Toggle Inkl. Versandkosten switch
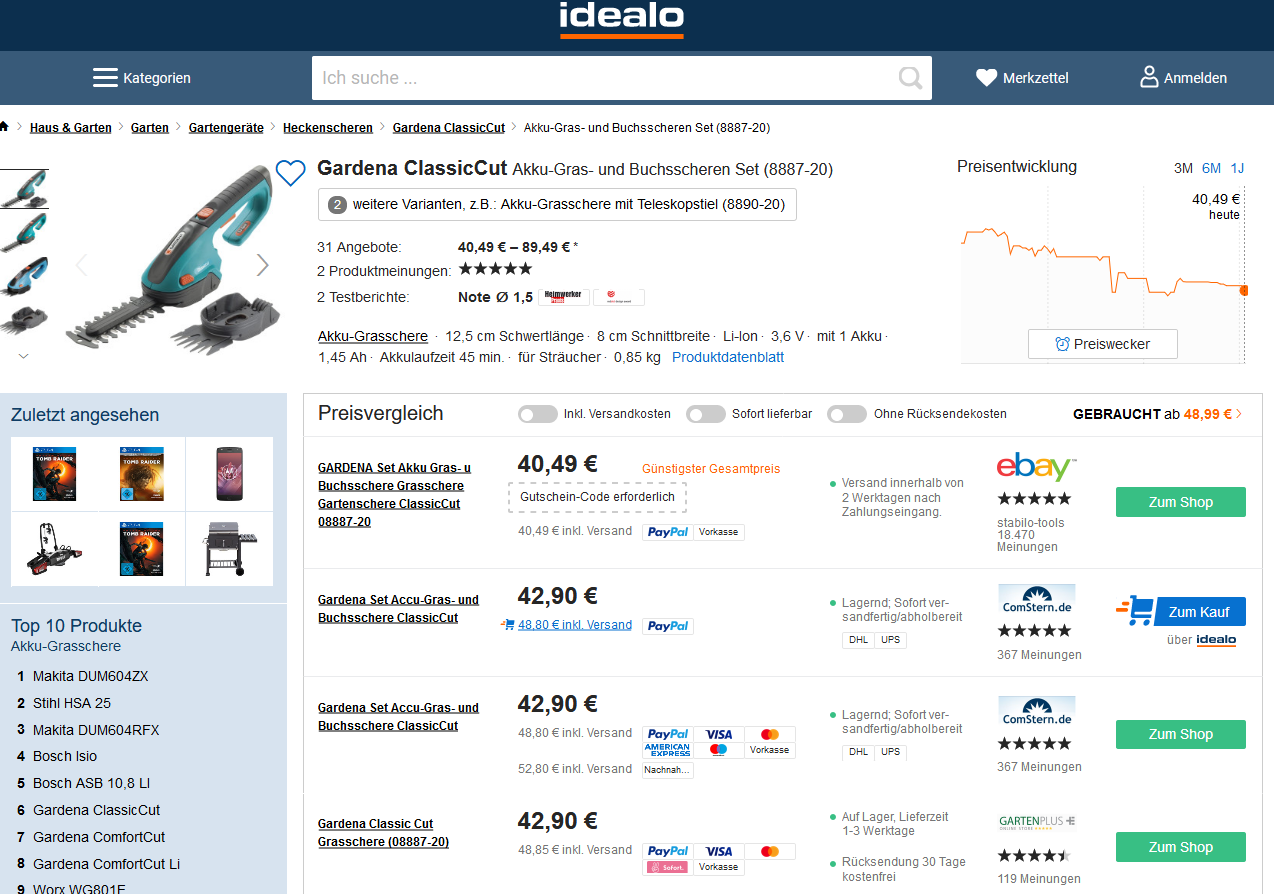This screenshot has width=1274, height=894. 538,414
